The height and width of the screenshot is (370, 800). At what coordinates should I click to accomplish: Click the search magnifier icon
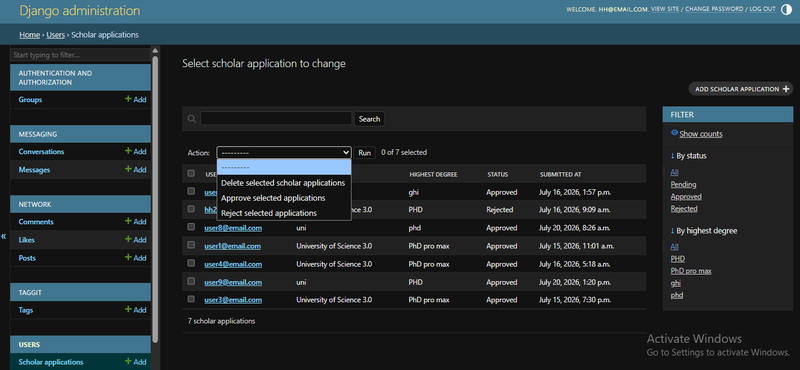(x=192, y=119)
